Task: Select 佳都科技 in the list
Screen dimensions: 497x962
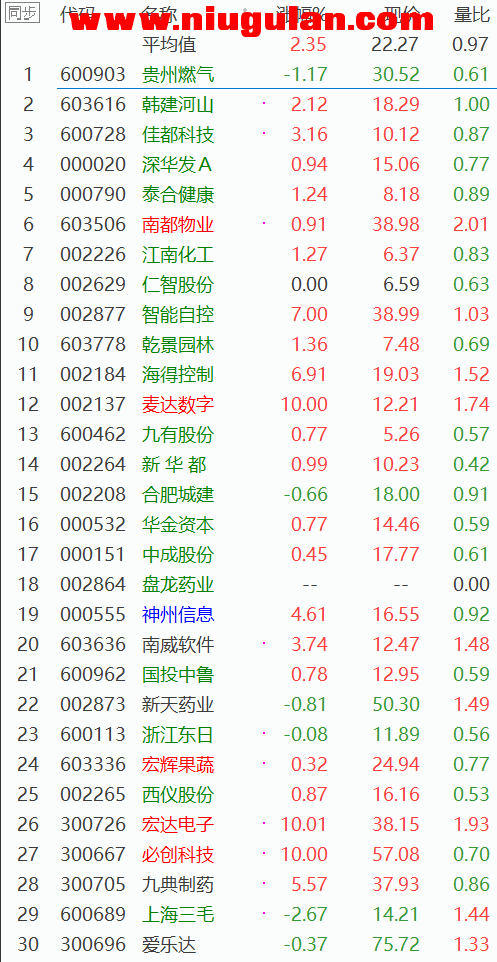Action: click(178, 134)
